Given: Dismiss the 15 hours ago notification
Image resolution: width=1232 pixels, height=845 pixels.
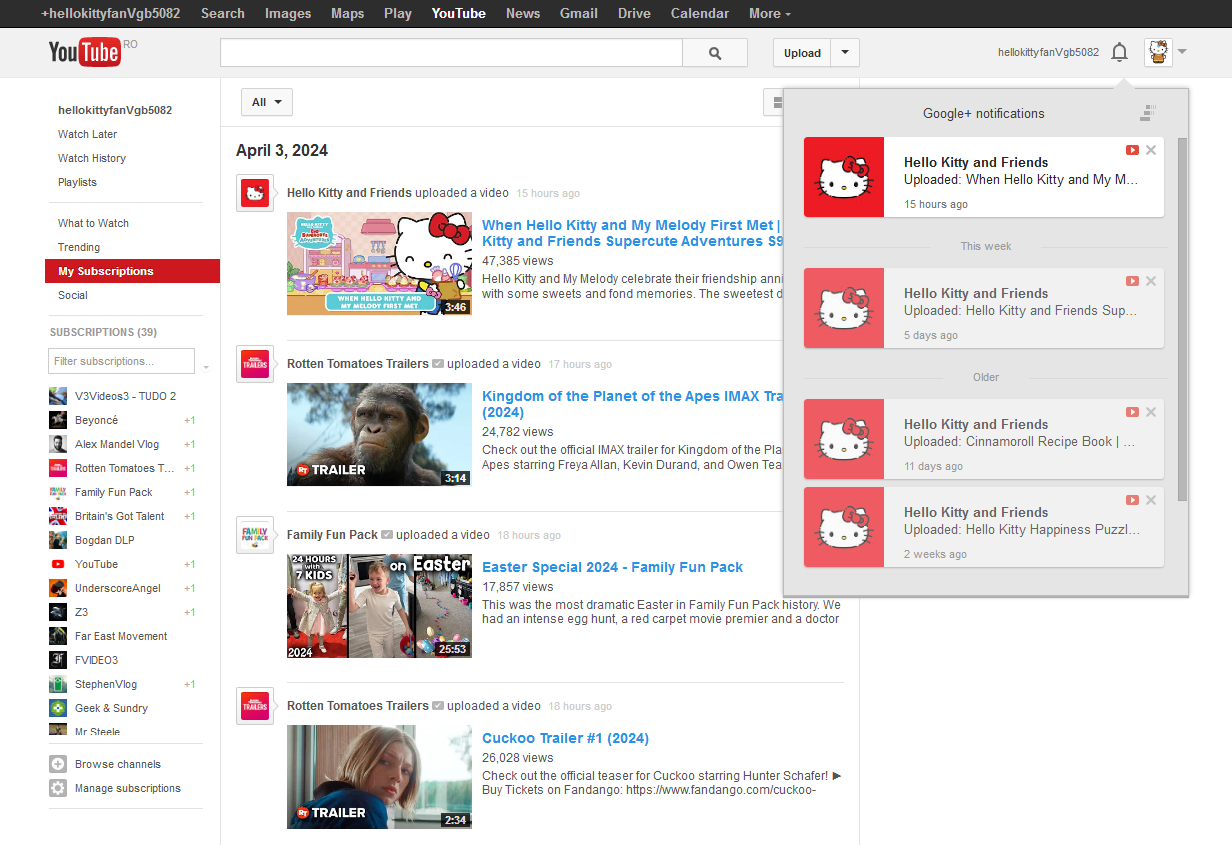Looking at the screenshot, I should [1151, 150].
